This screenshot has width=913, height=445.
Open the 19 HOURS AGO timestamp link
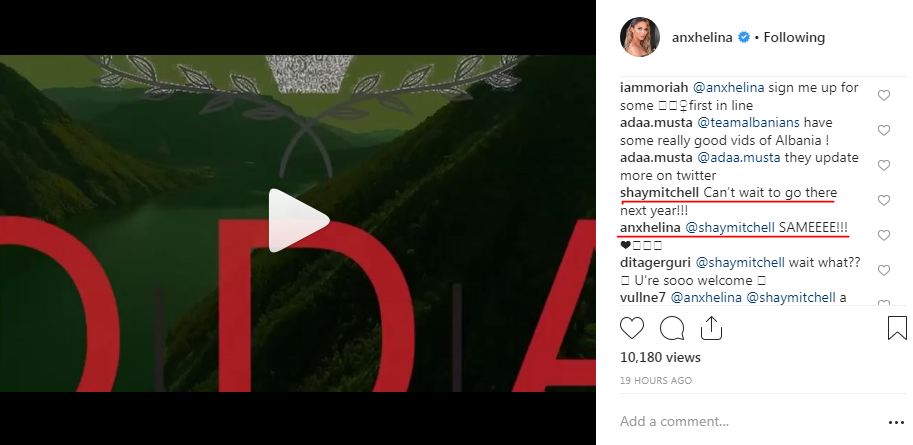(x=656, y=380)
